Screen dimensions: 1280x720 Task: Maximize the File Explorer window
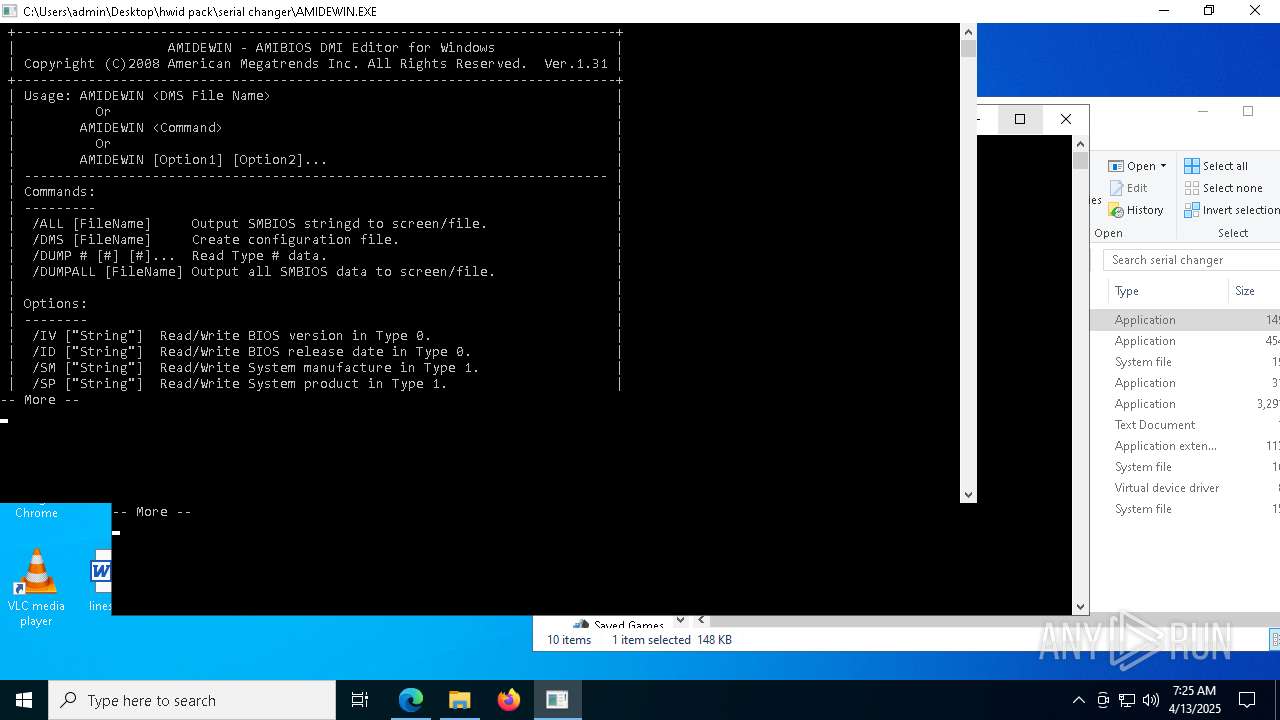pyautogui.click(x=1248, y=111)
